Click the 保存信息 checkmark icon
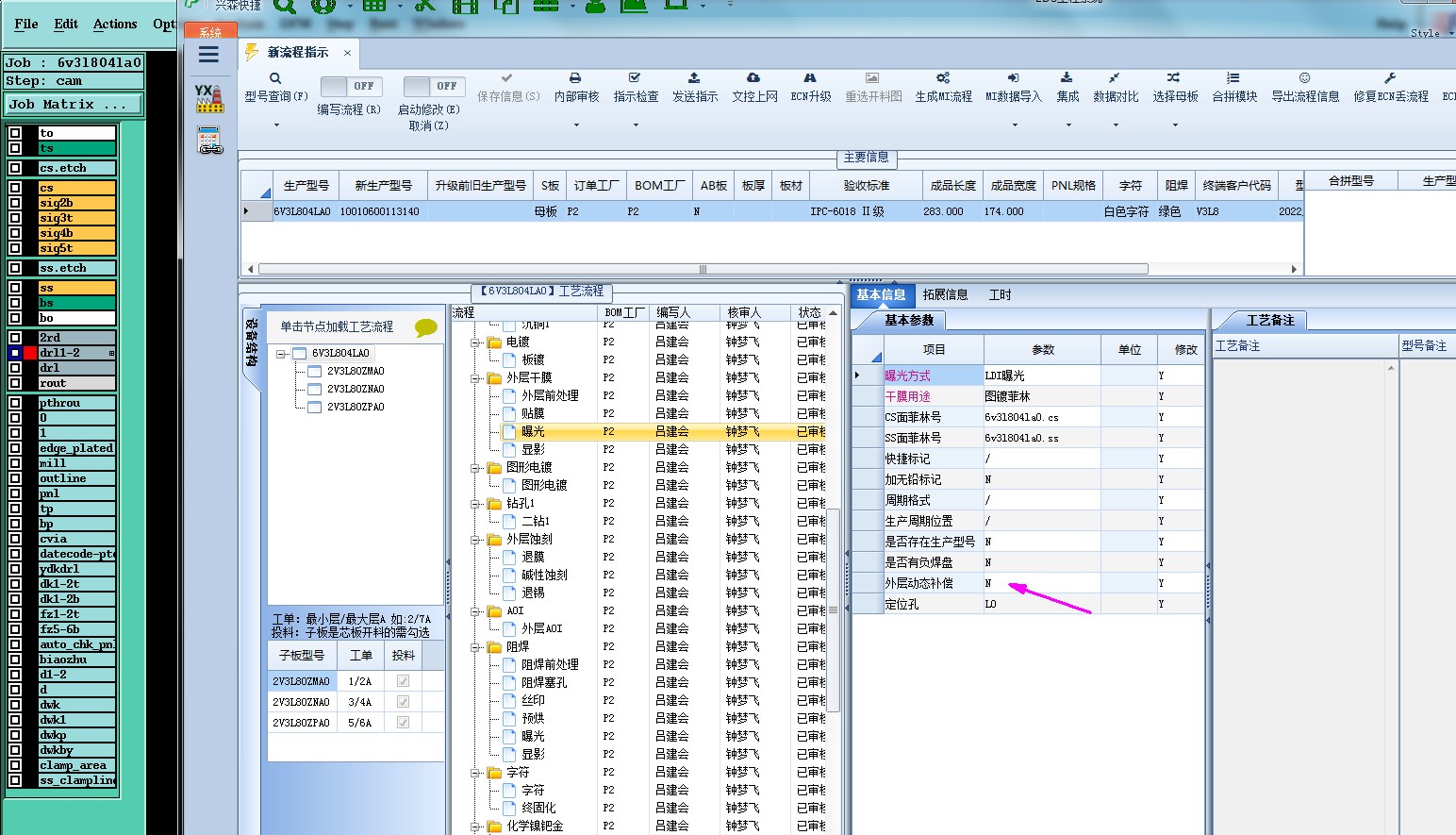The height and width of the screenshot is (835, 1456). tap(507, 78)
